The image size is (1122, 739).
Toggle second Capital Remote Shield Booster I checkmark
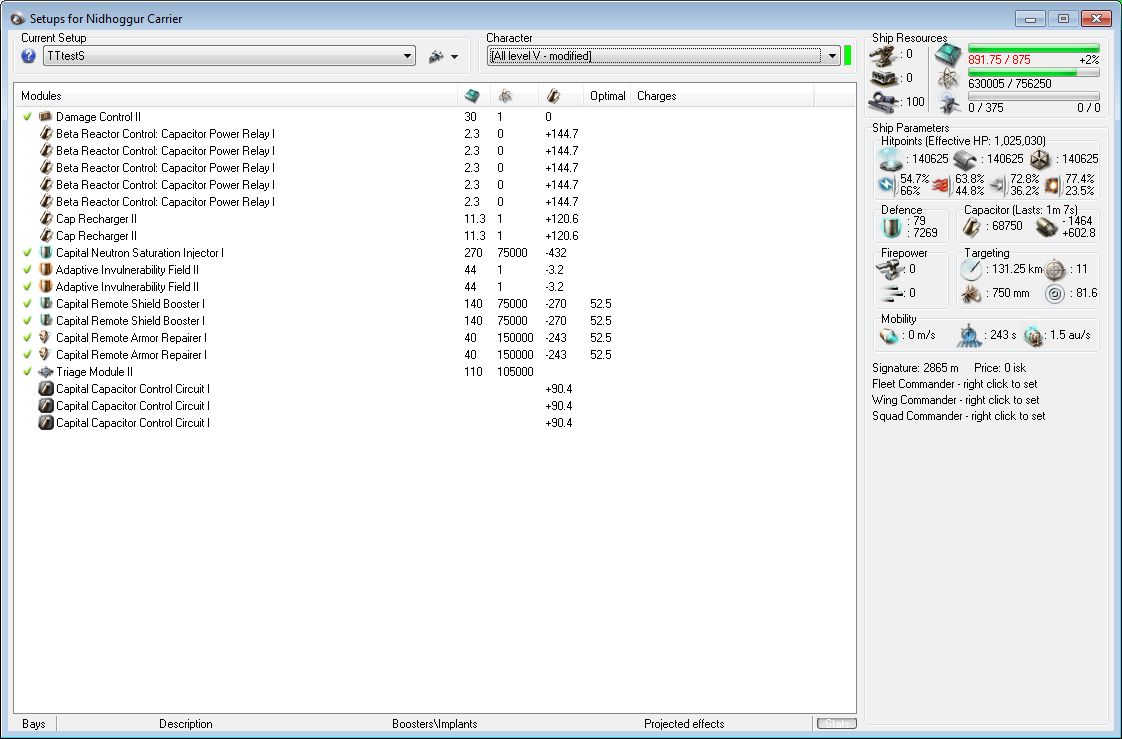[27, 320]
